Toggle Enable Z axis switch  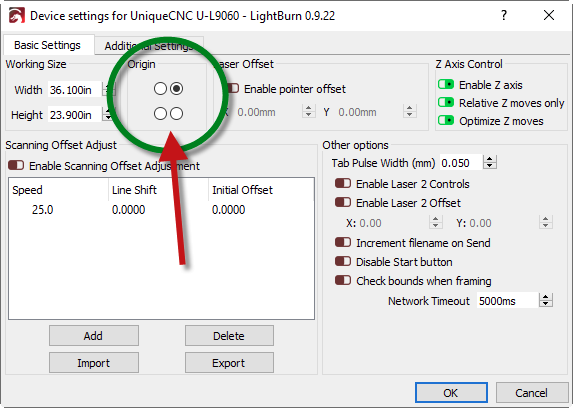(446, 84)
